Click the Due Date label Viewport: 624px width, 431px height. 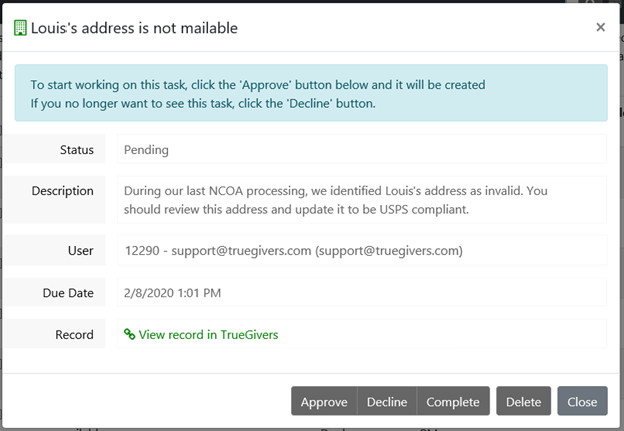(68, 293)
